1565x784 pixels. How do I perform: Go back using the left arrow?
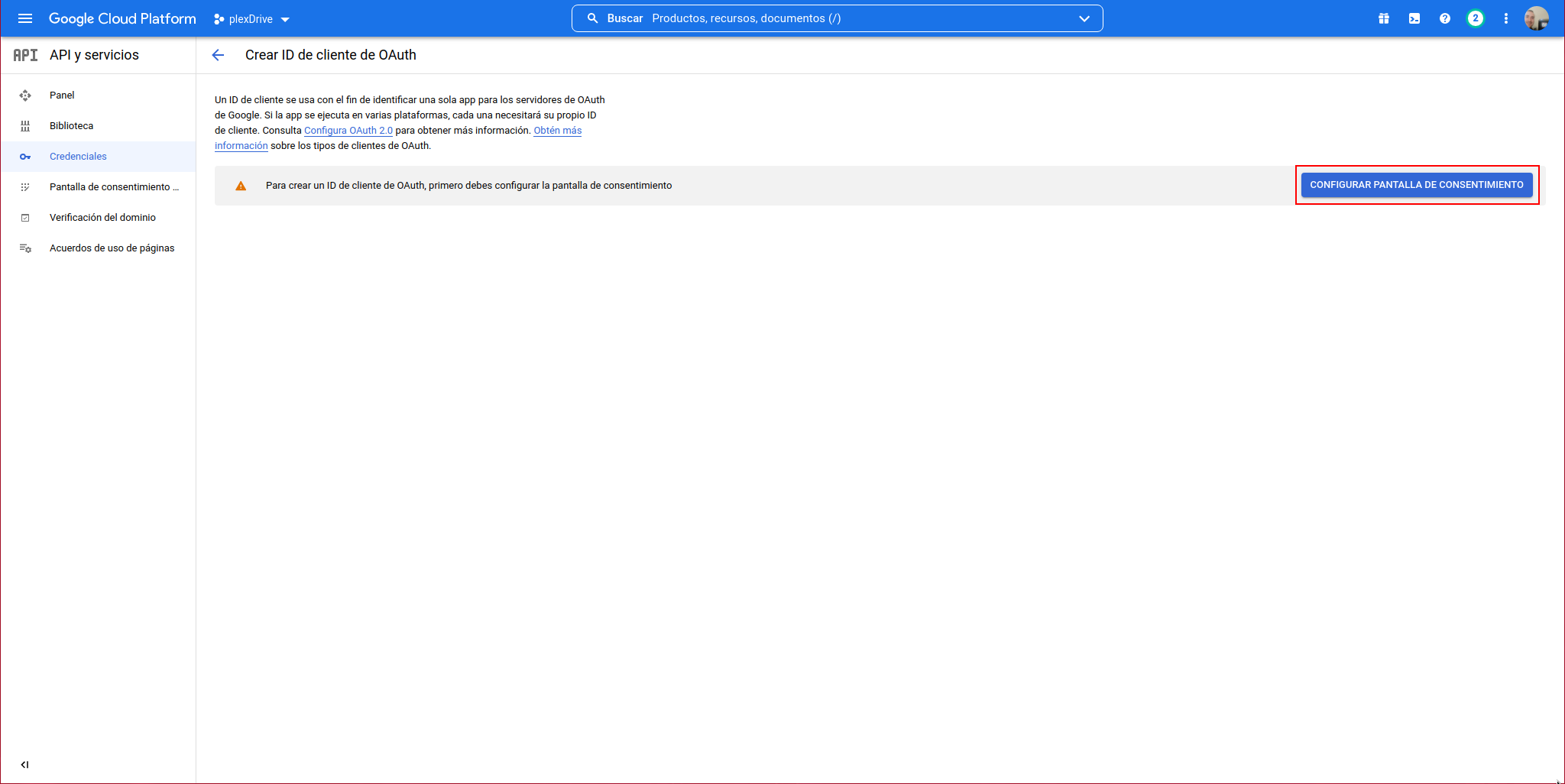click(x=218, y=55)
